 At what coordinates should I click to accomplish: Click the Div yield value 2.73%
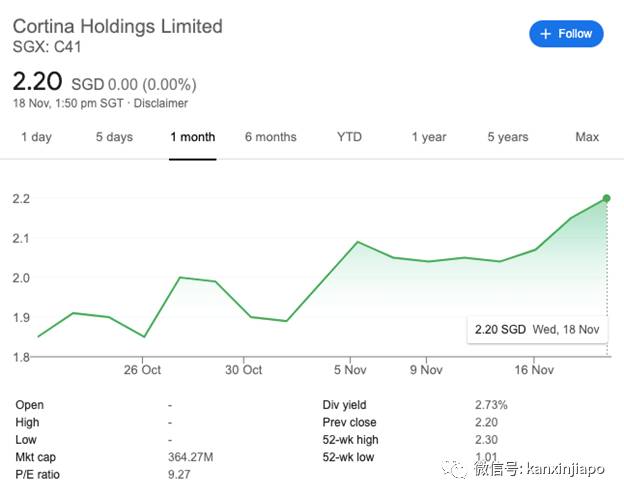[490, 405]
